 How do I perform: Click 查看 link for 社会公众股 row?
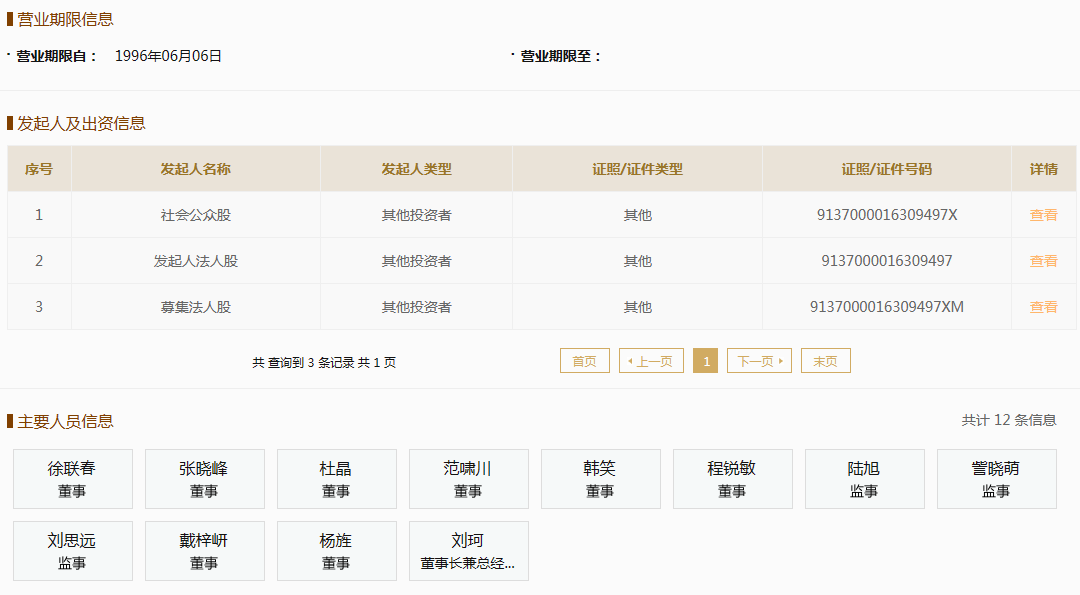tap(1043, 215)
